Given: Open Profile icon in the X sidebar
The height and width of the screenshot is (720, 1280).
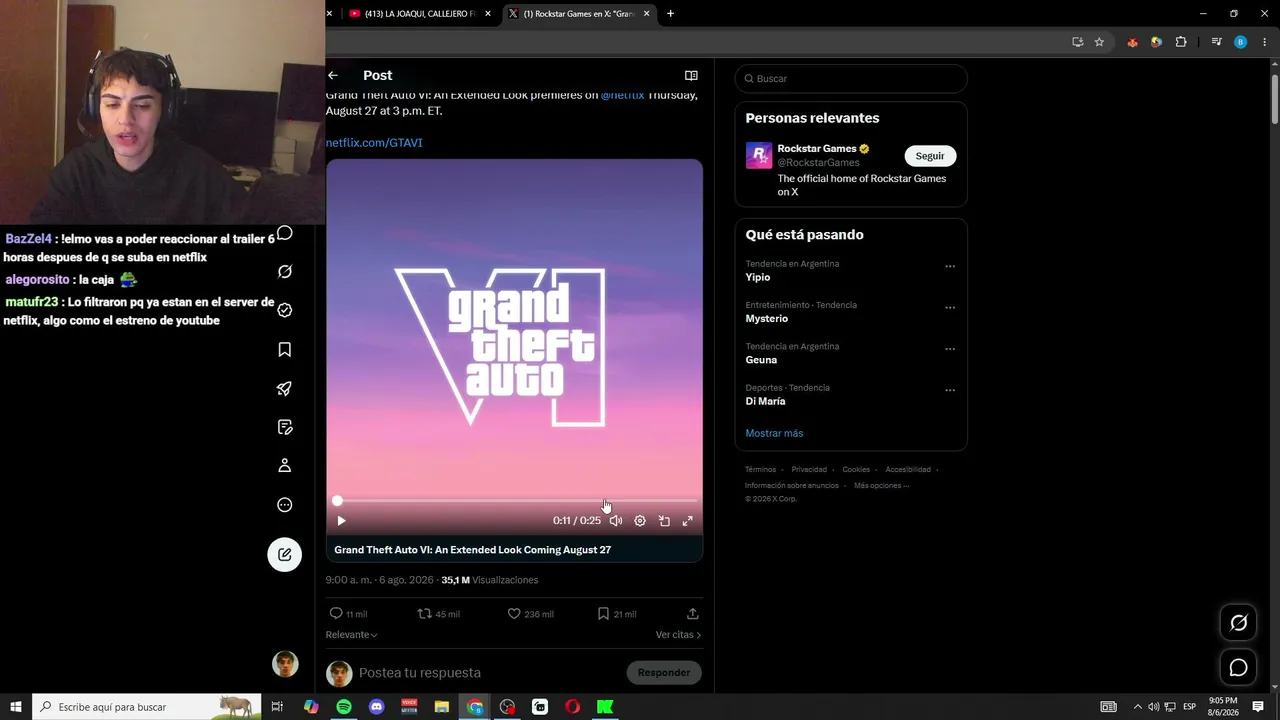Looking at the screenshot, I should [x=285, y=465].
